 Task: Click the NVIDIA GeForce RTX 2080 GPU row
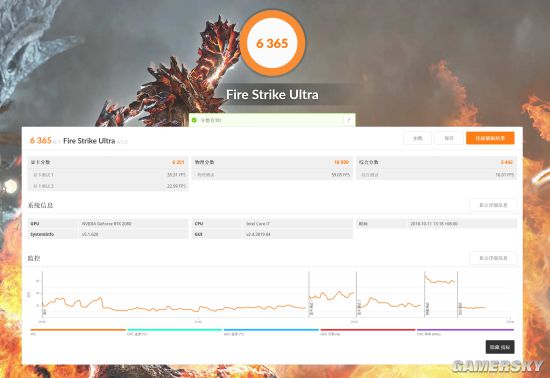[x=108, y=223]
